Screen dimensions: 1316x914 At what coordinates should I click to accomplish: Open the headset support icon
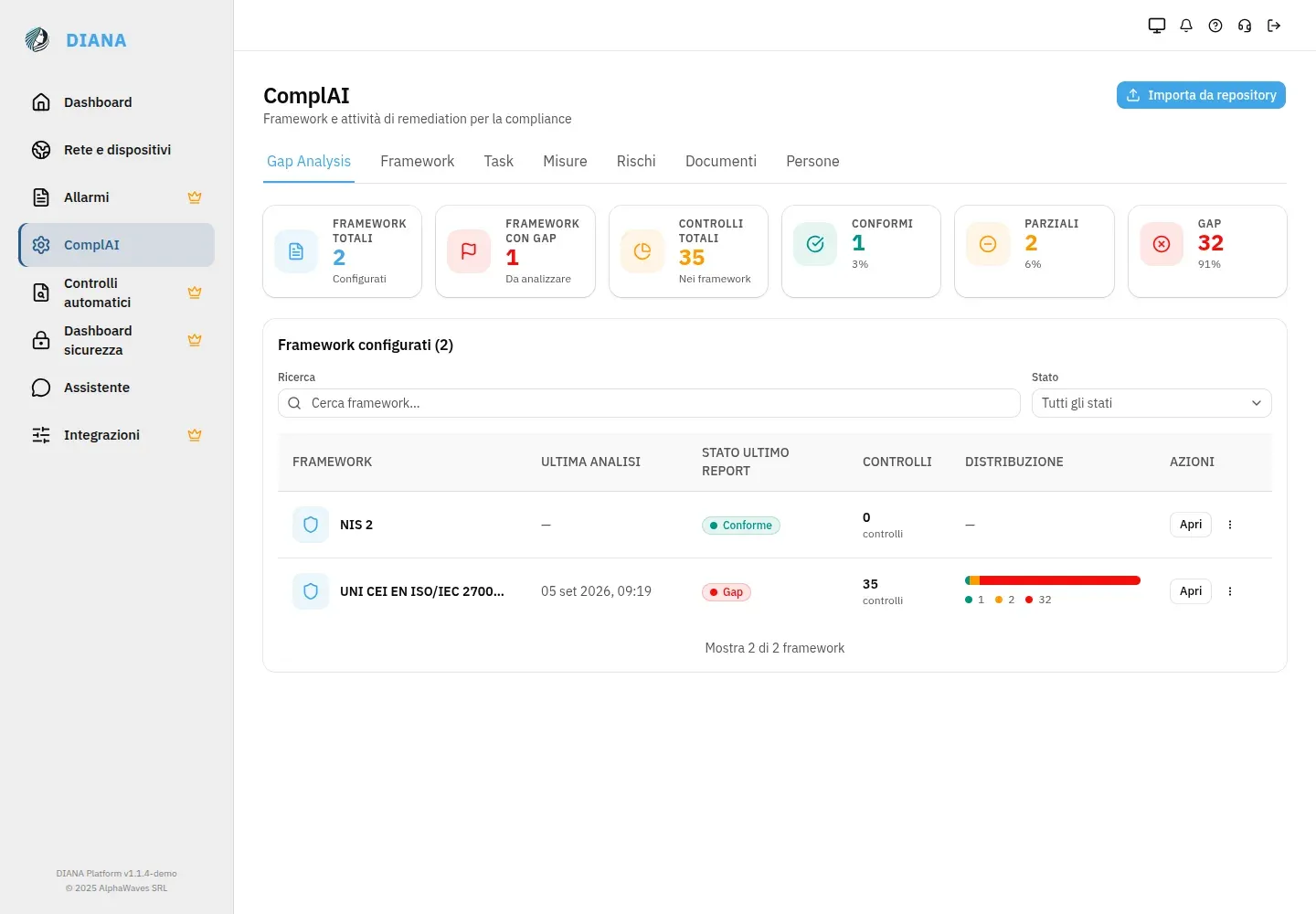(x=1245, y=26)
